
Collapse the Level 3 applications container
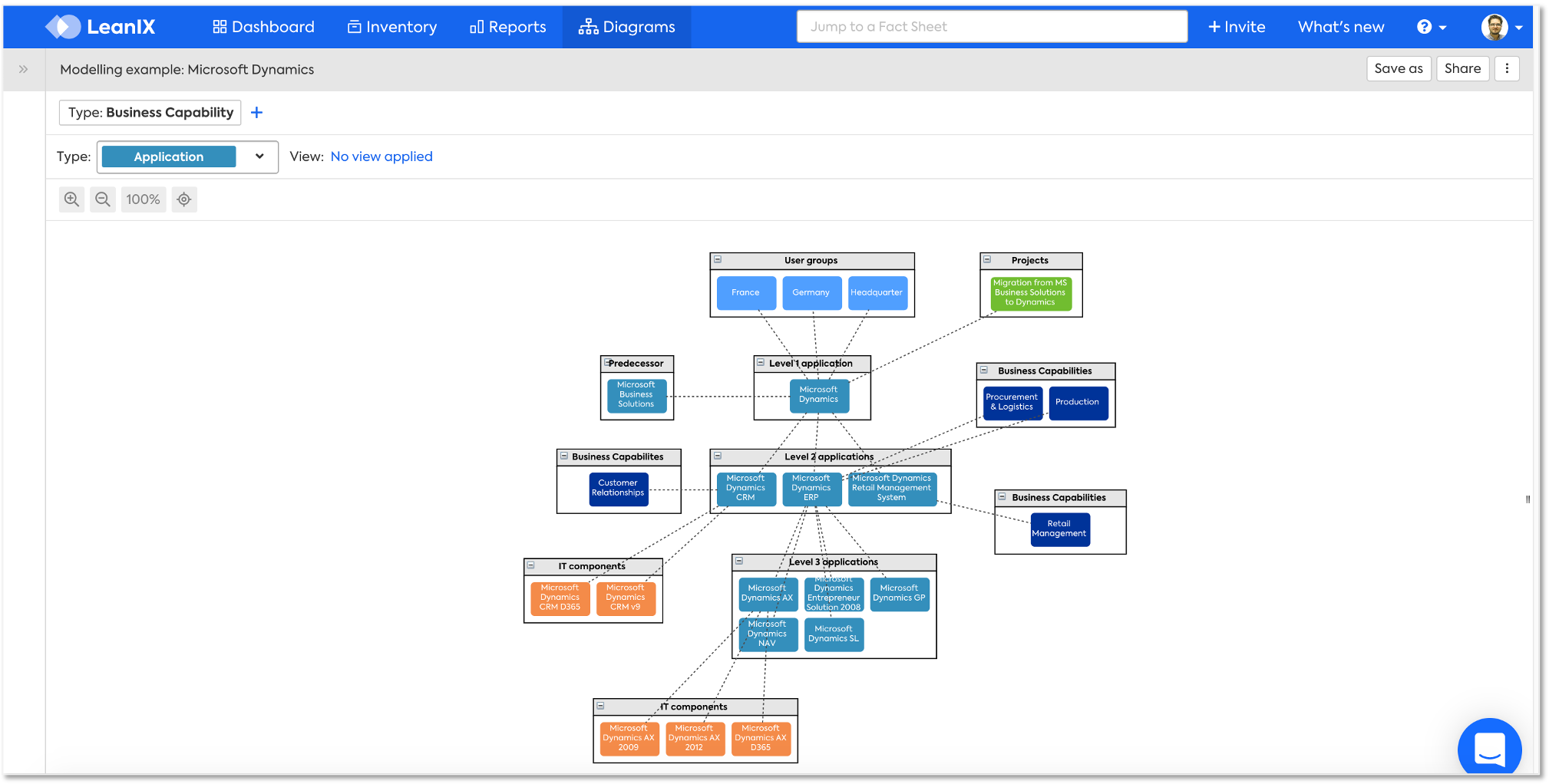pos(739,562)
